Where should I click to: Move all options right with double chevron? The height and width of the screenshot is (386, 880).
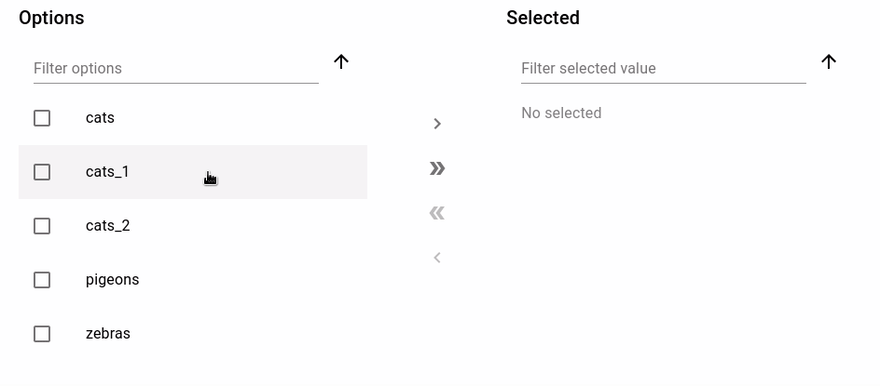pyautogui.click(x=437, y=168)
